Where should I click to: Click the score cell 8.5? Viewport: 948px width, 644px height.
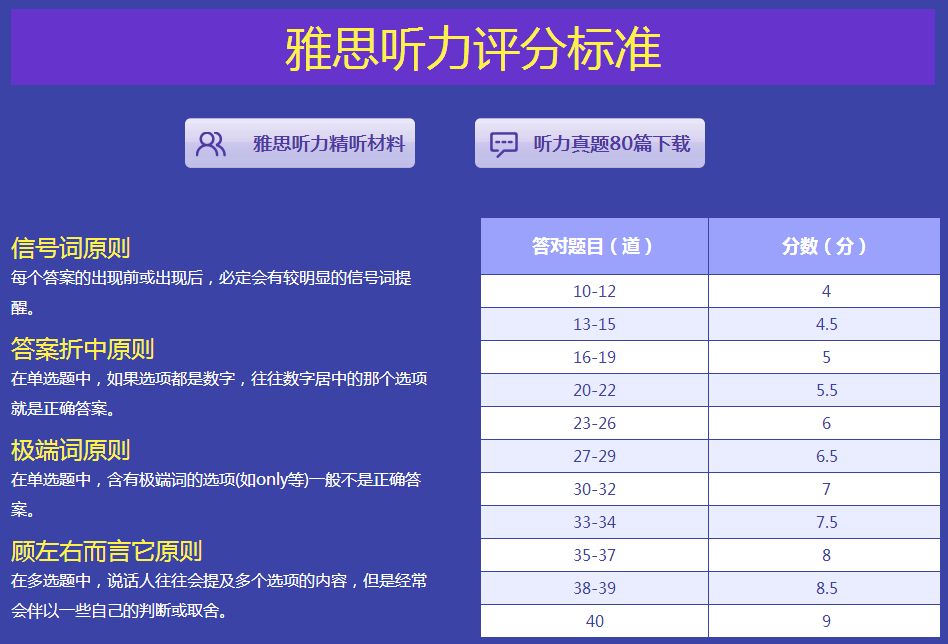tap(824, 588)
